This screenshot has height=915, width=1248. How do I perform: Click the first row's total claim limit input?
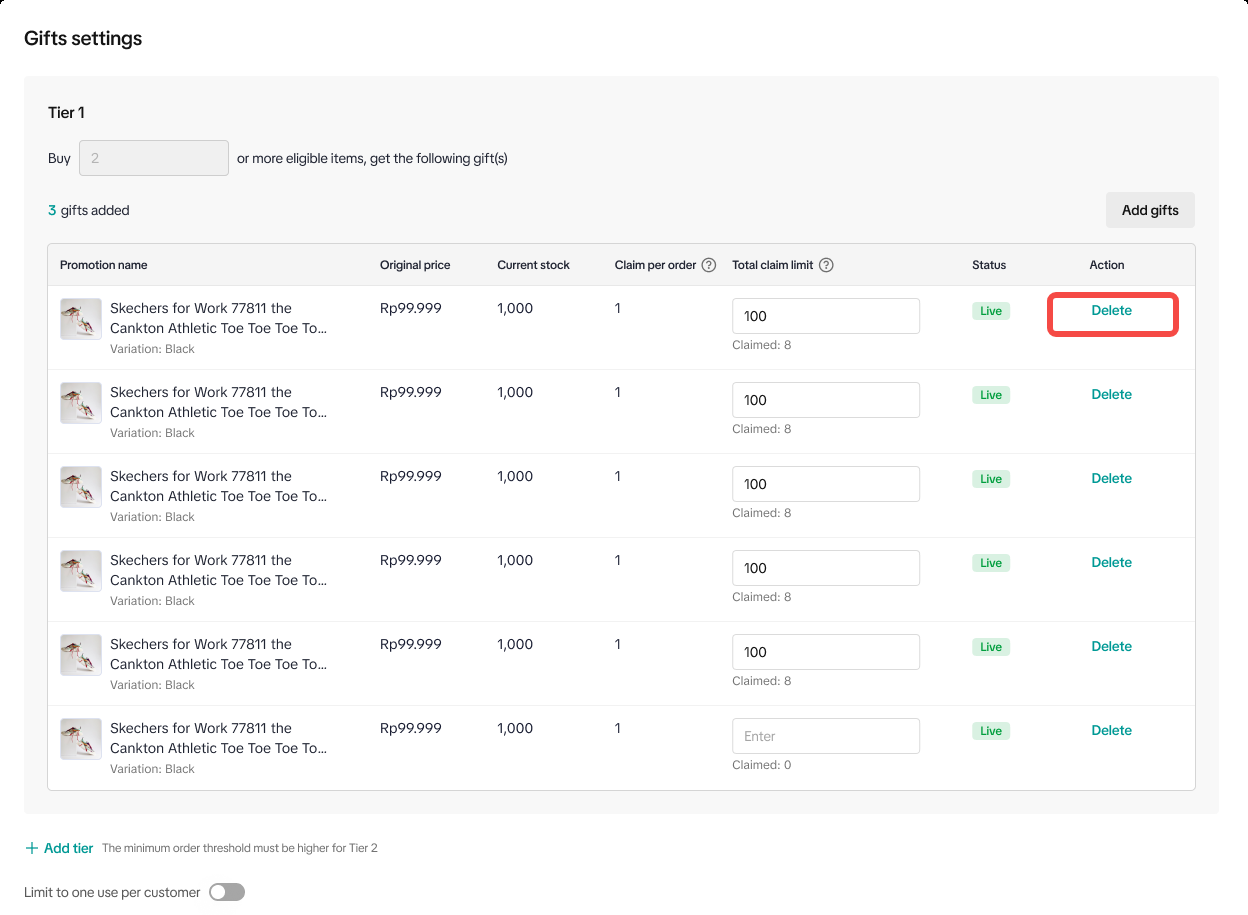(x=825, y=316)
